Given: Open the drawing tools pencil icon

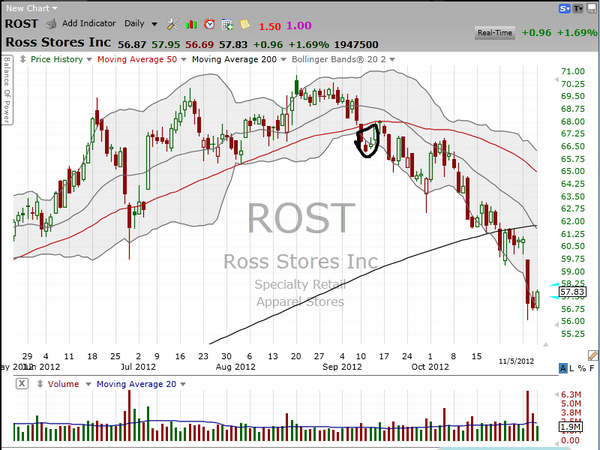Looking at the screenshot, I should pyautogui.click(x=593, y=355).
